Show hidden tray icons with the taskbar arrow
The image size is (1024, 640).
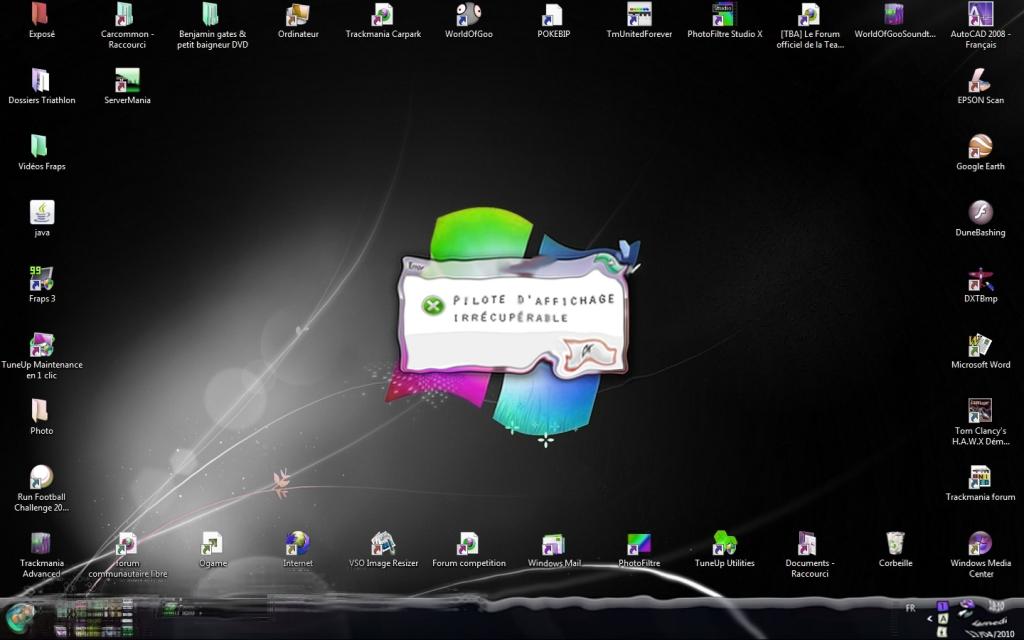(930, 618)
